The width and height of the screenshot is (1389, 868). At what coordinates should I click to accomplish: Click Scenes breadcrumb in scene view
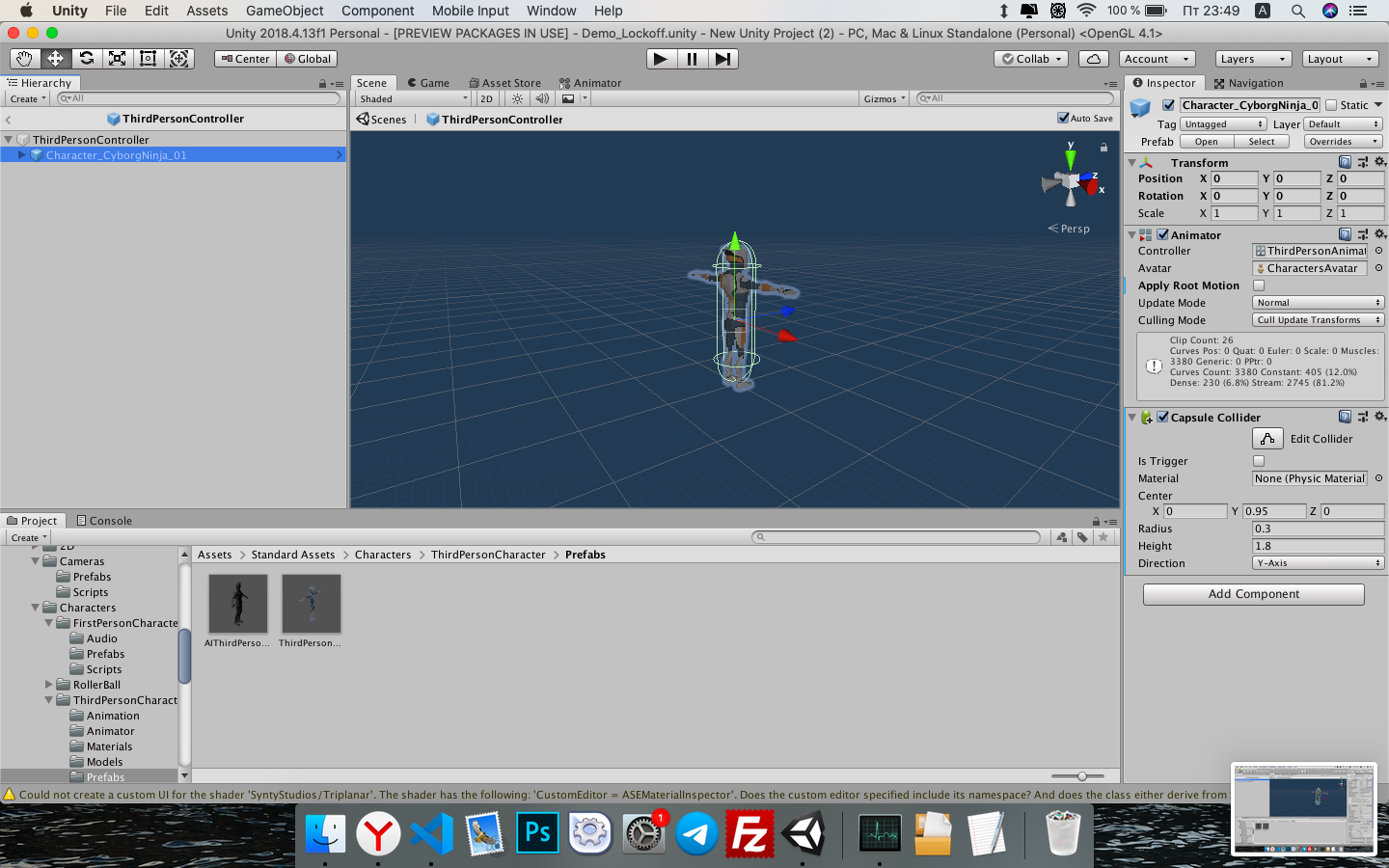tap(382, 120)
